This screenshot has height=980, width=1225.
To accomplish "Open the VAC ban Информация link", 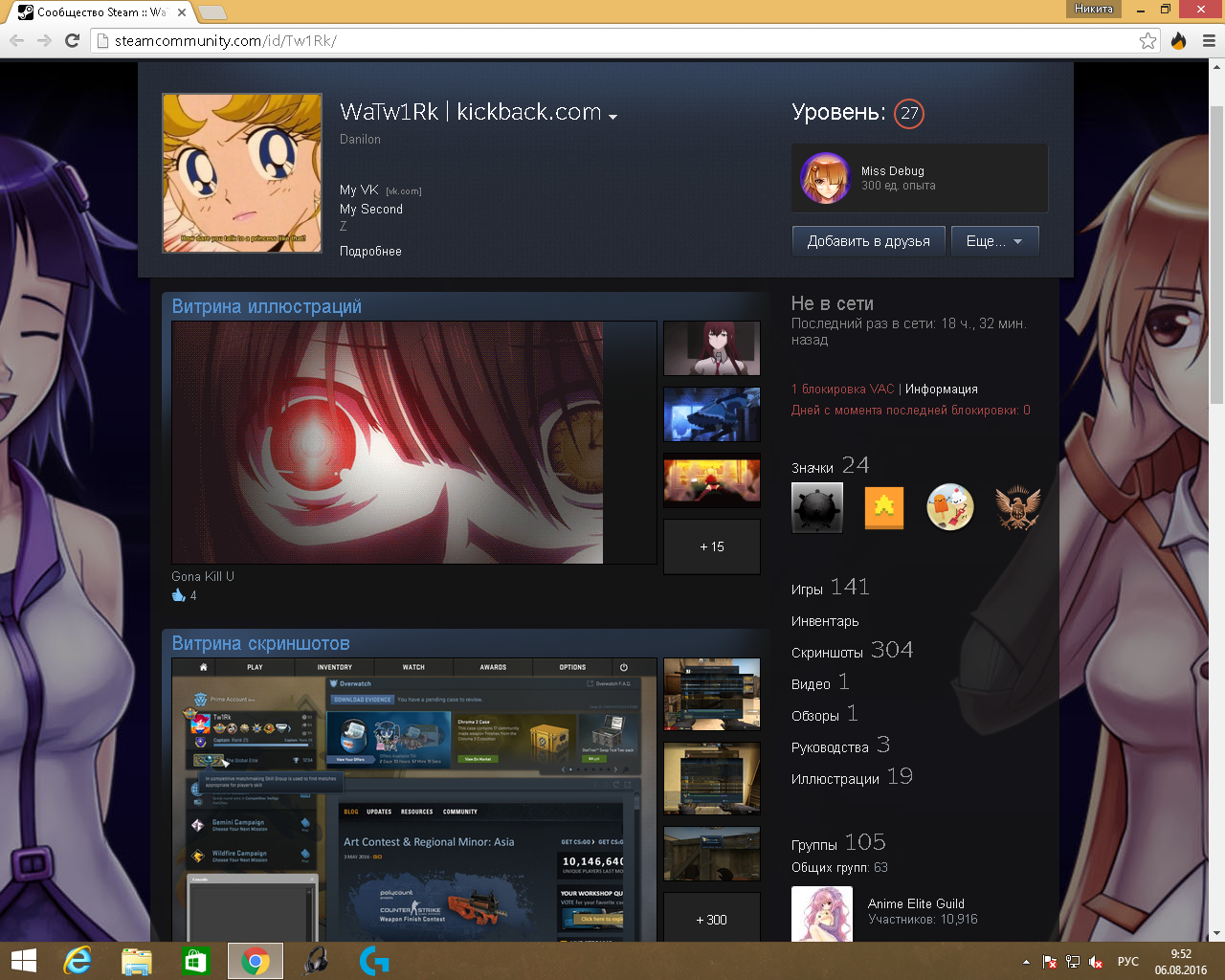I will coord(942,389).
